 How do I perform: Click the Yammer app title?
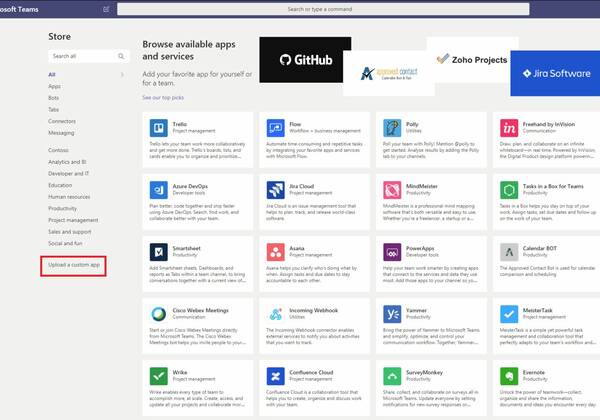click(416, 310)
